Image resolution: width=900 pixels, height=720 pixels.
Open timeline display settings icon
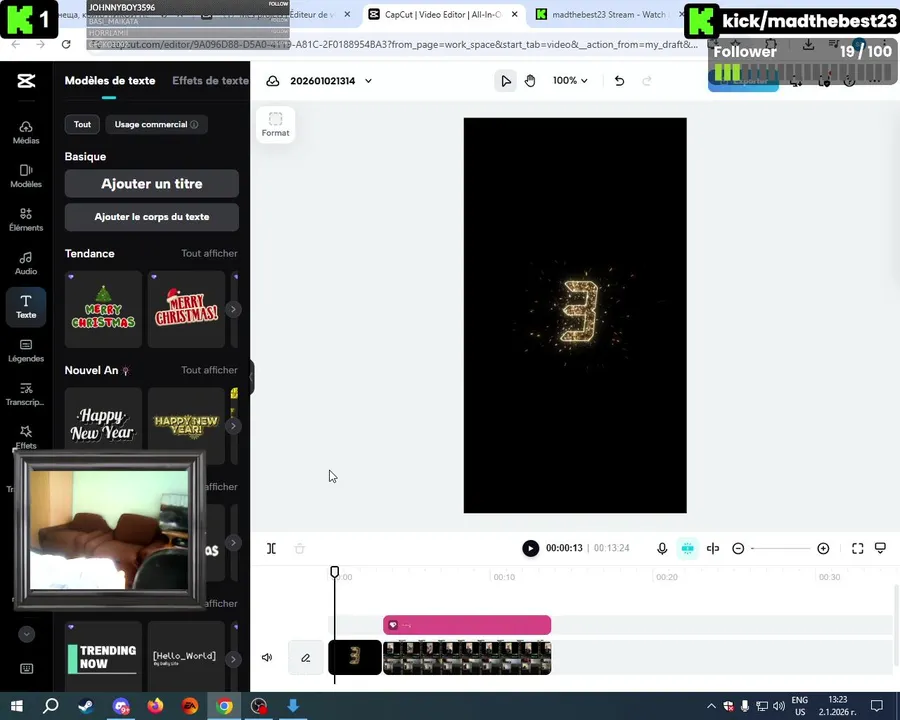(x=880, y=548)
